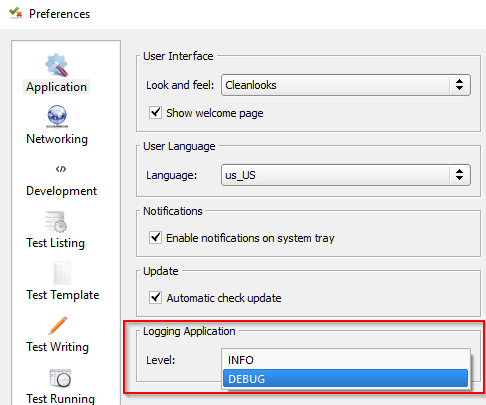Choose INFO logging level option
Screen dimensions: 486x405
click(346, 360)
